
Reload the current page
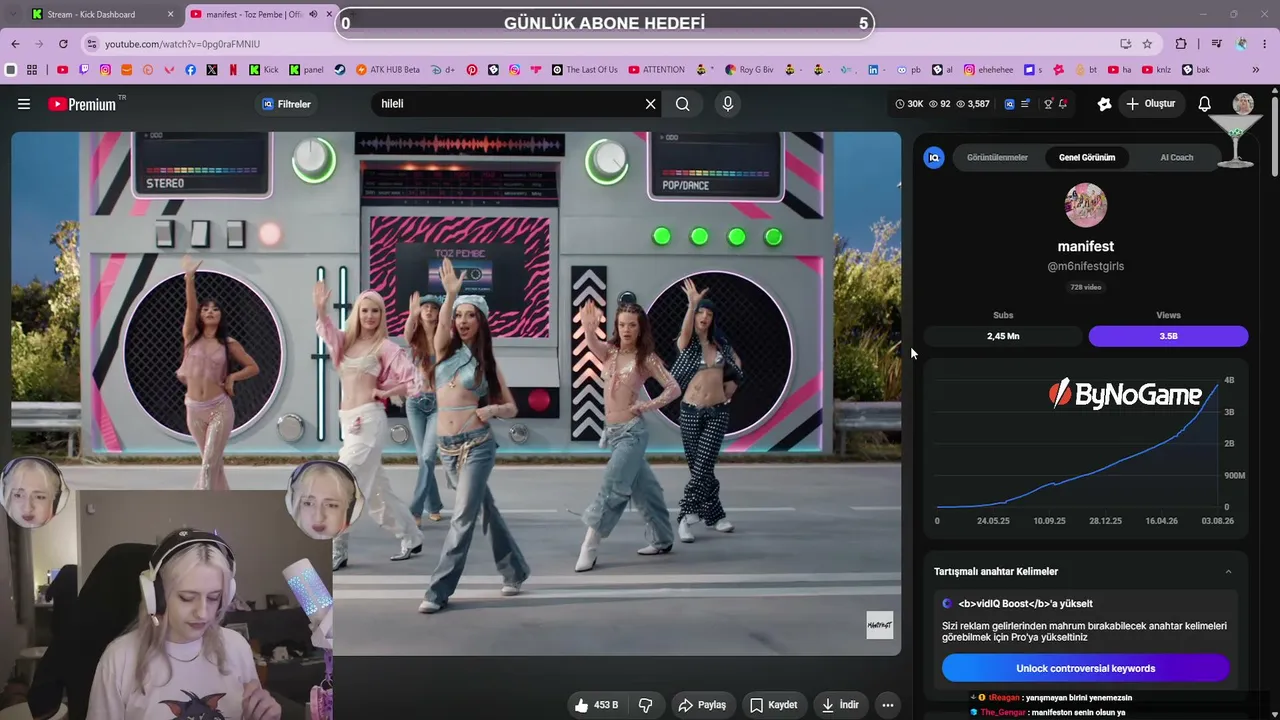tap(63, 44)
